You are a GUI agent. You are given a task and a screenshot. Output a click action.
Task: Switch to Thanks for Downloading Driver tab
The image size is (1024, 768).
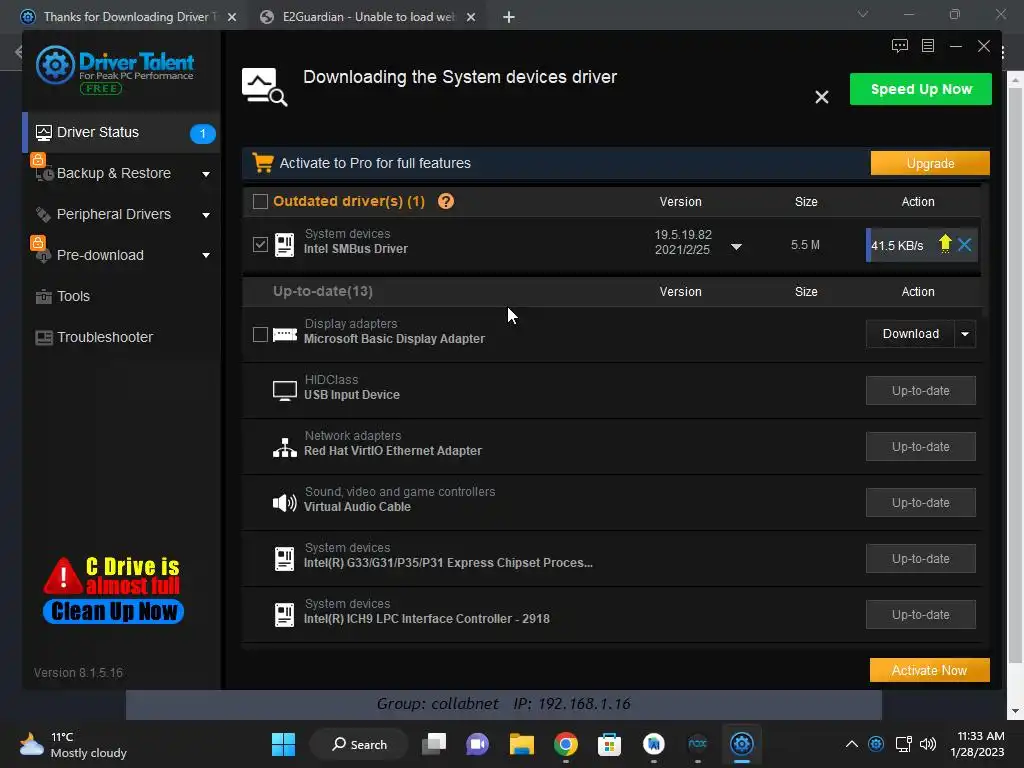(127, 16)
